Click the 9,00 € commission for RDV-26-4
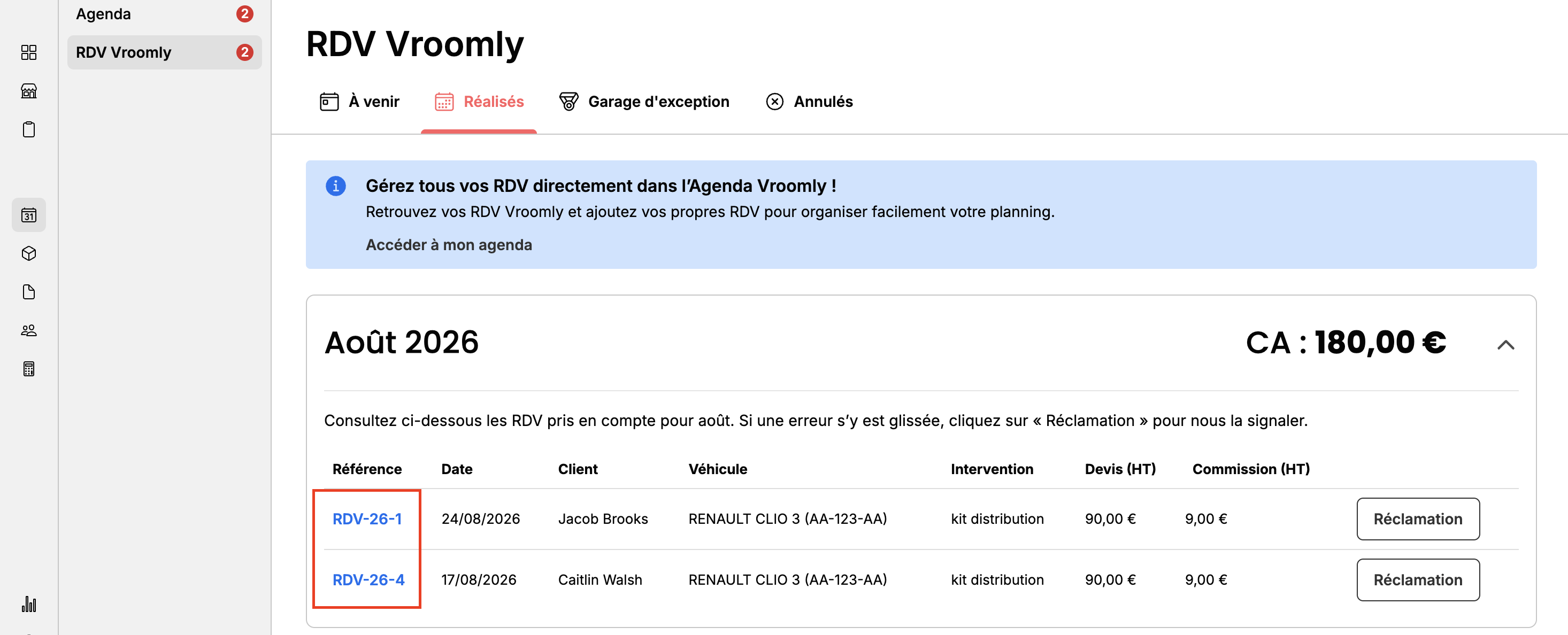 [1205, 579]
